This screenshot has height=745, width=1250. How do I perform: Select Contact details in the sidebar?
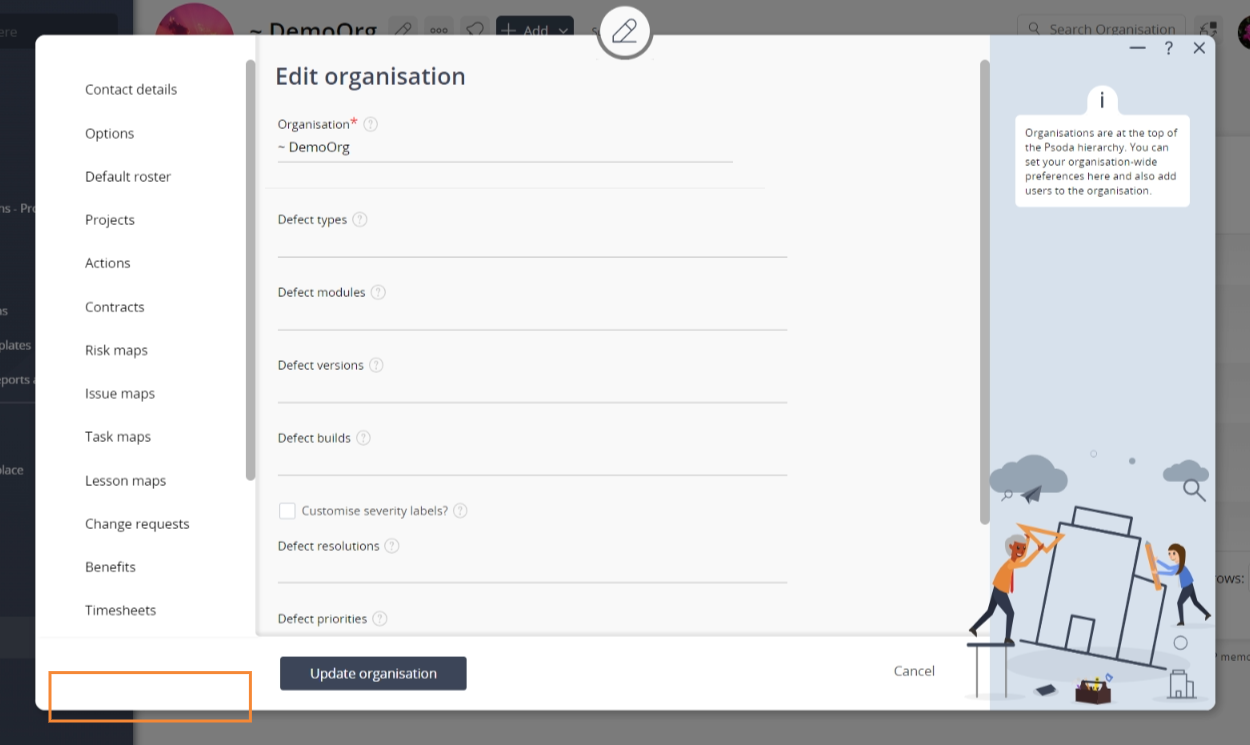coord(131,89)
